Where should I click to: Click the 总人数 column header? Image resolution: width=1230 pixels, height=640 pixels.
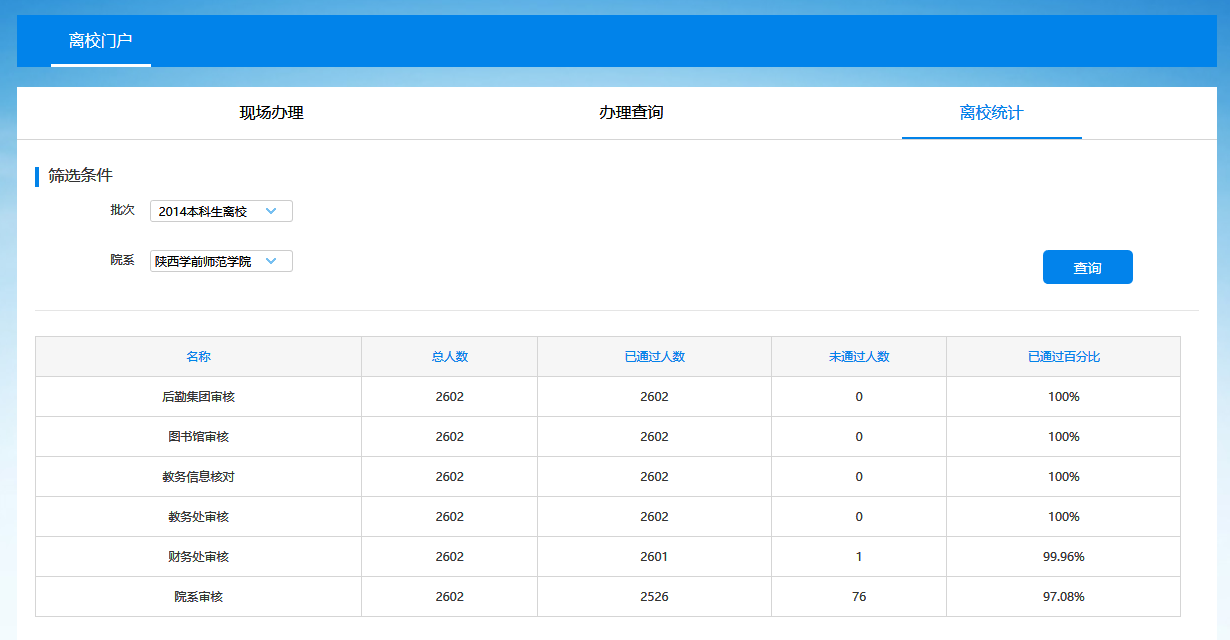point(449,357)
